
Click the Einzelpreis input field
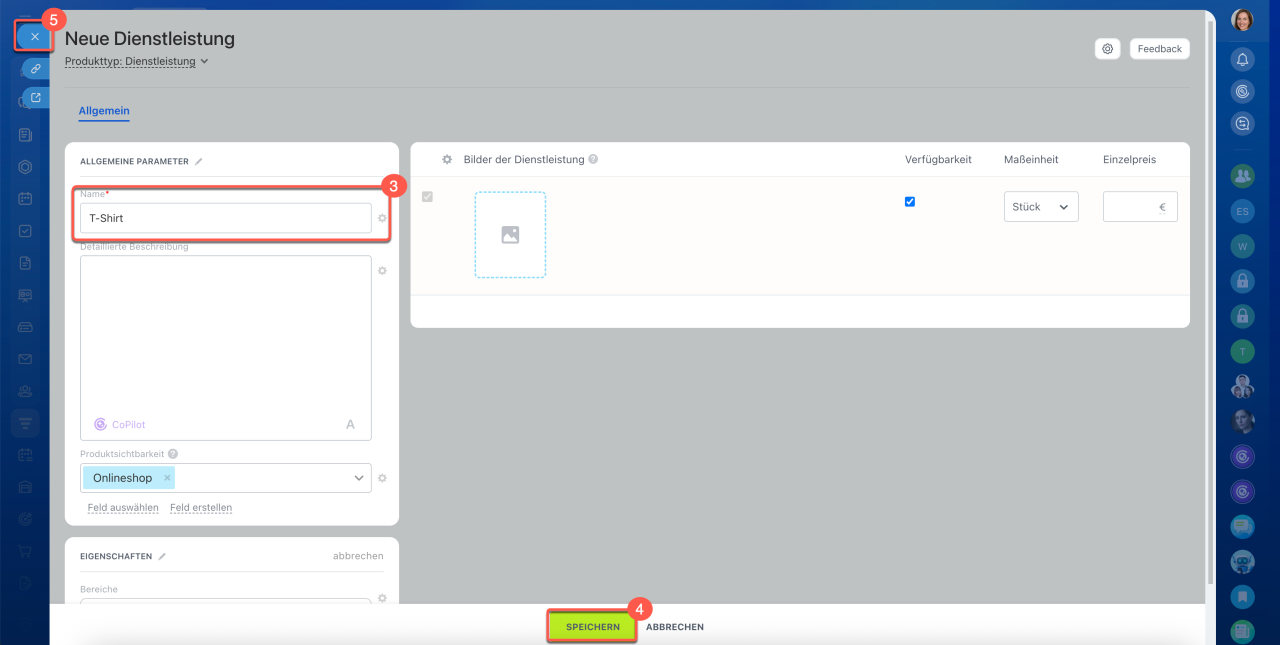[1140, 207]
